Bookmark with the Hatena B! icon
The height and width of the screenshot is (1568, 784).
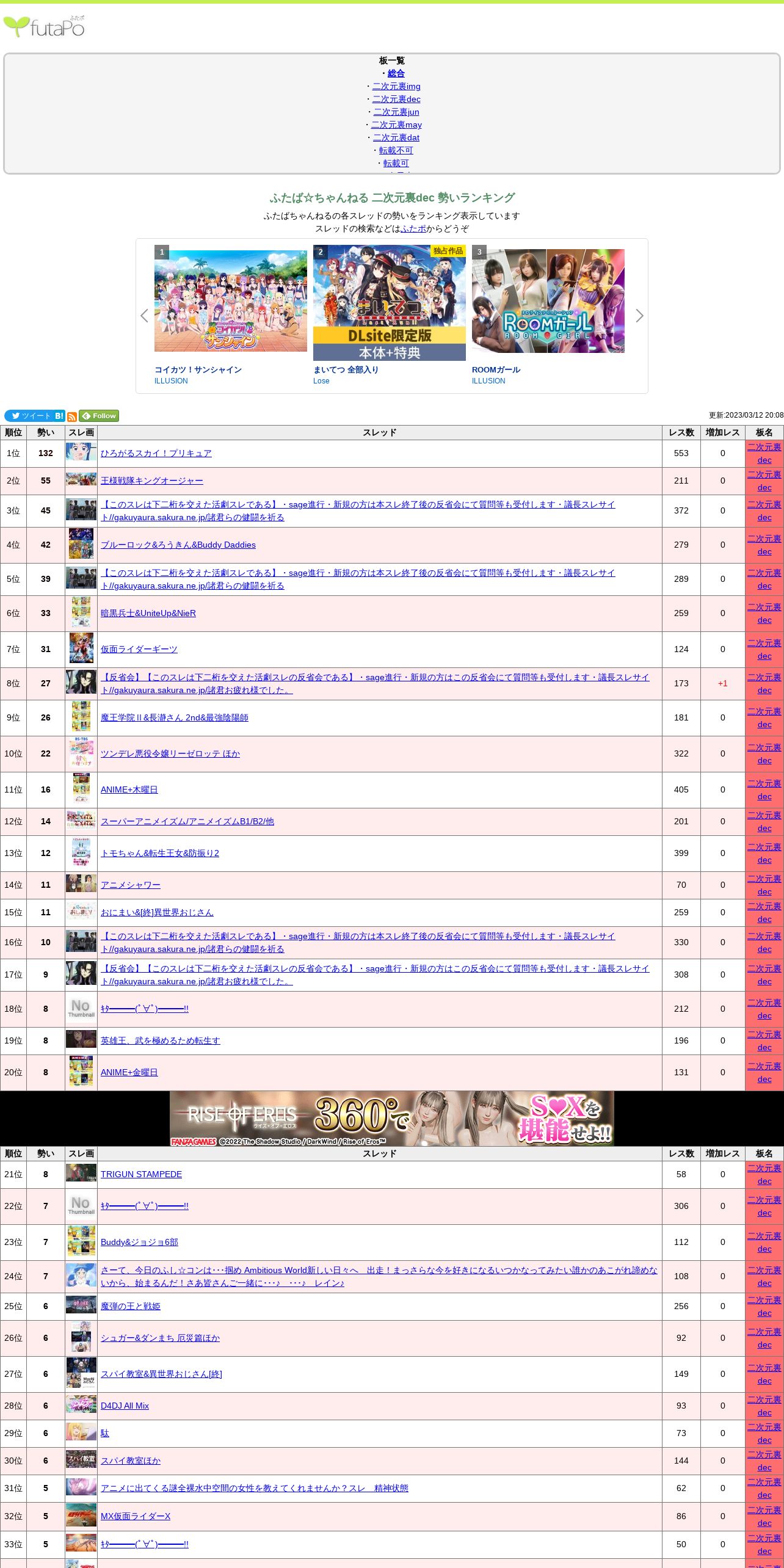[59, 416]
